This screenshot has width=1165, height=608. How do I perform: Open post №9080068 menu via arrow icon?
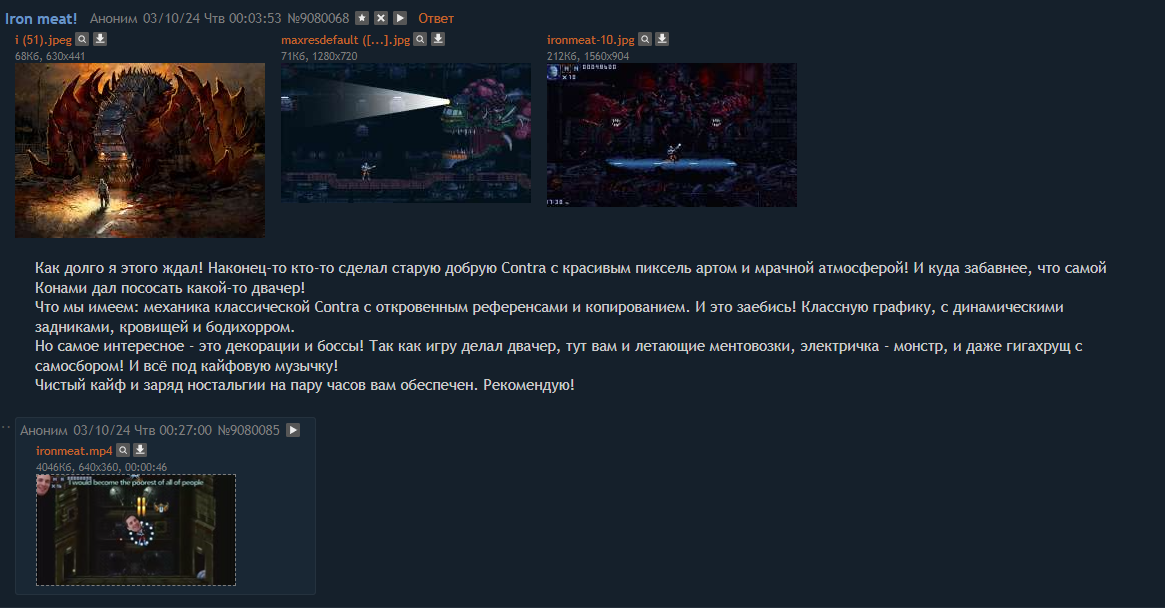pos(400,18)
